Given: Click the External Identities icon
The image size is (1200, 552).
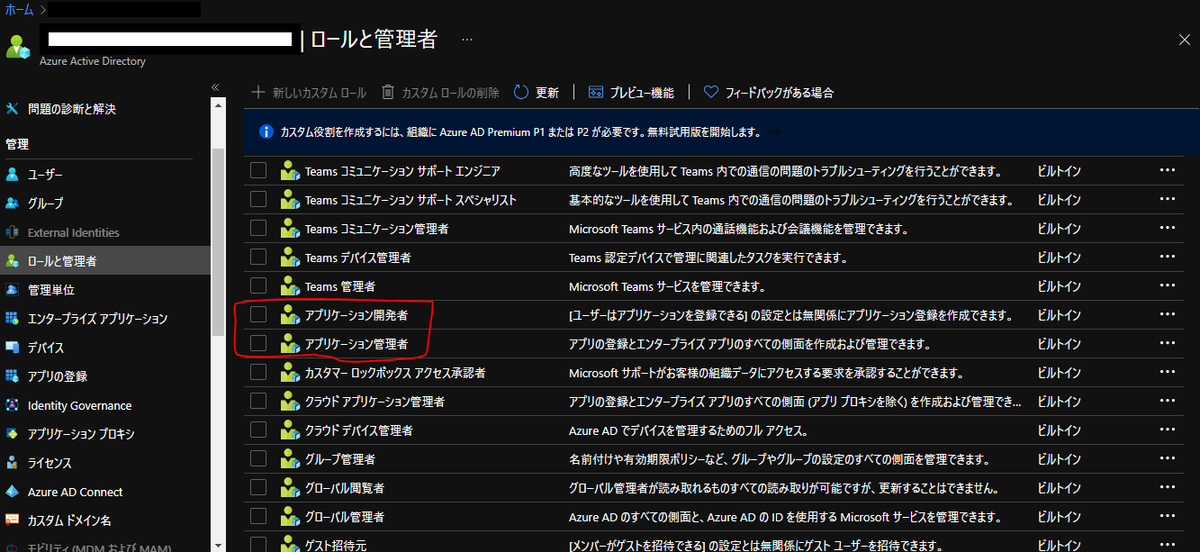Looking at the screenshot, I should 12,232.
